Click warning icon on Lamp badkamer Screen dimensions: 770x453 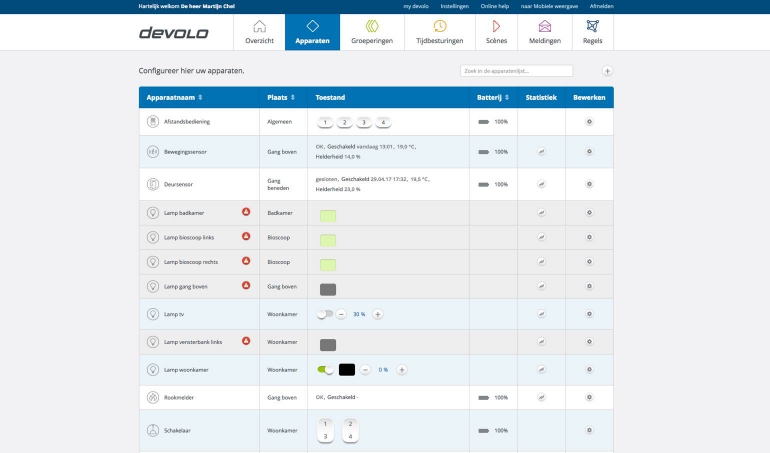245,212
